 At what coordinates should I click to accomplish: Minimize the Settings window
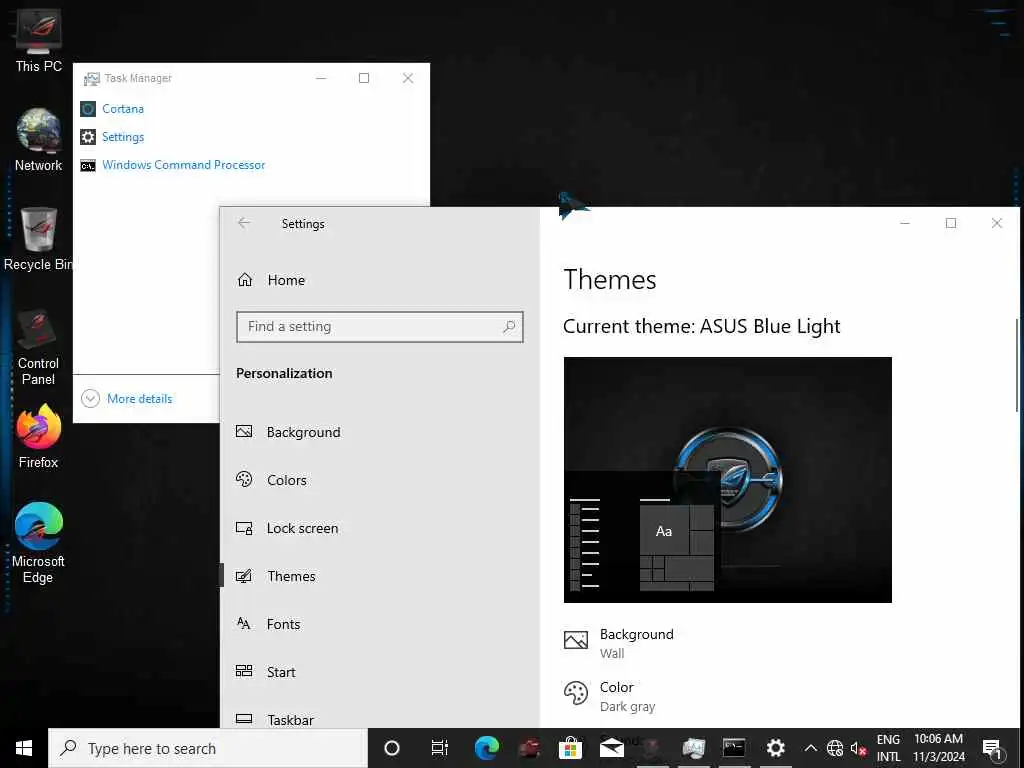904,223
